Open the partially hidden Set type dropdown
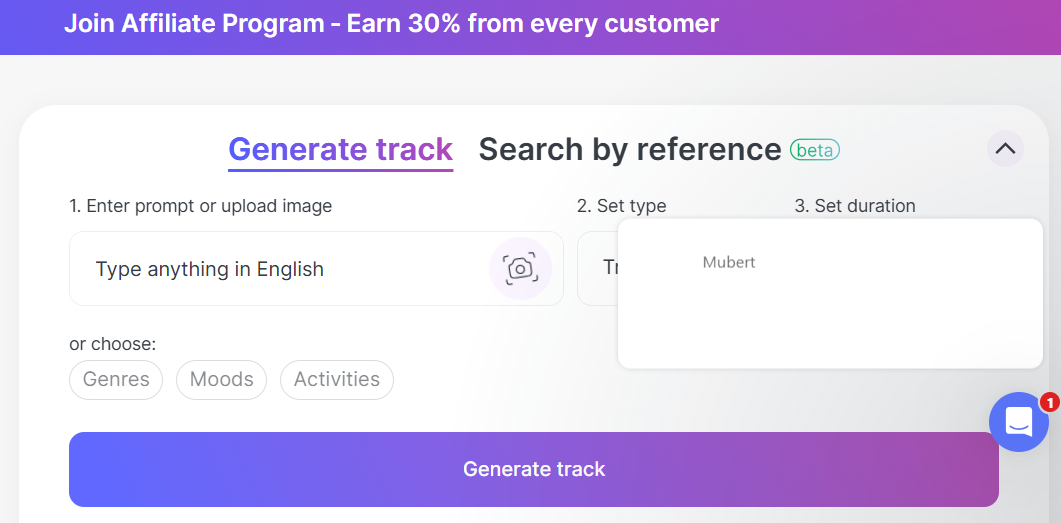 [x=597, y=269]
